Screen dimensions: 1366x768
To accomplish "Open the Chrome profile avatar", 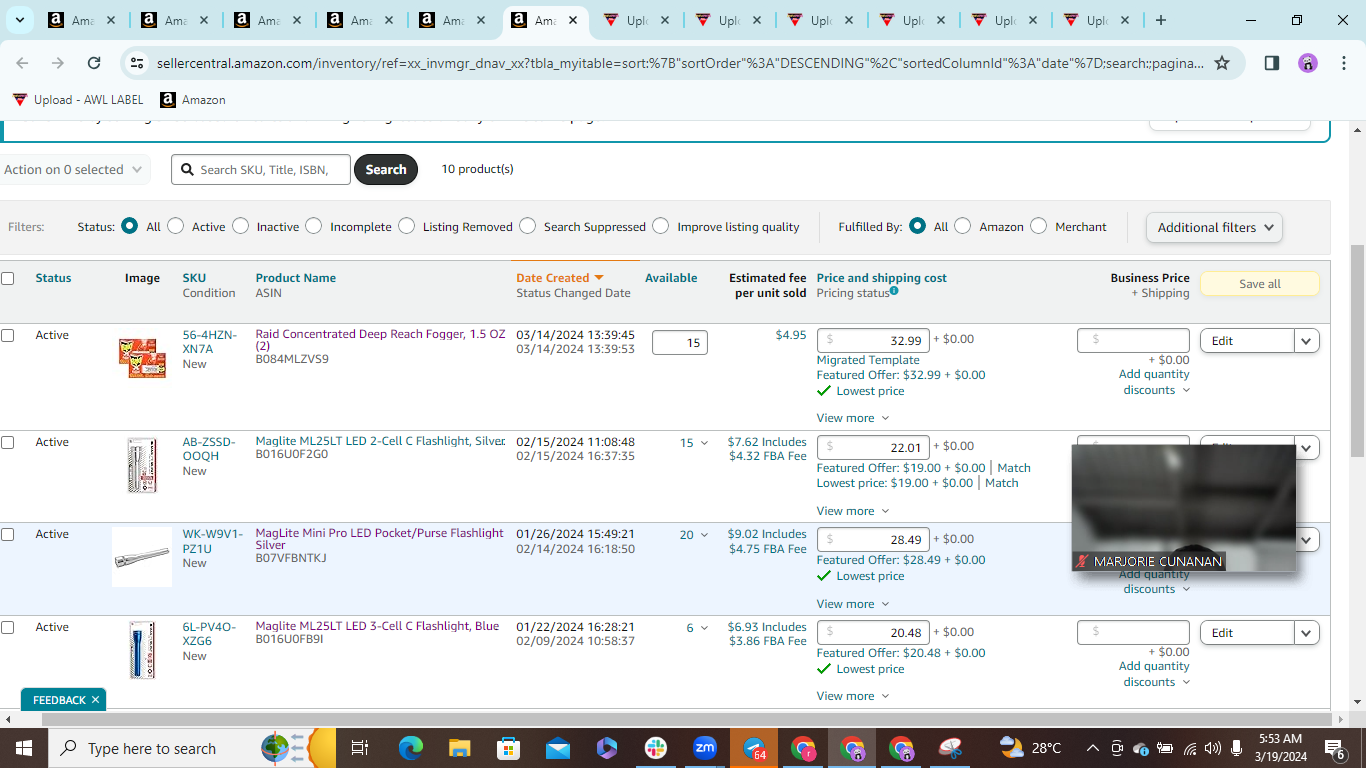I will point(1308,63).
